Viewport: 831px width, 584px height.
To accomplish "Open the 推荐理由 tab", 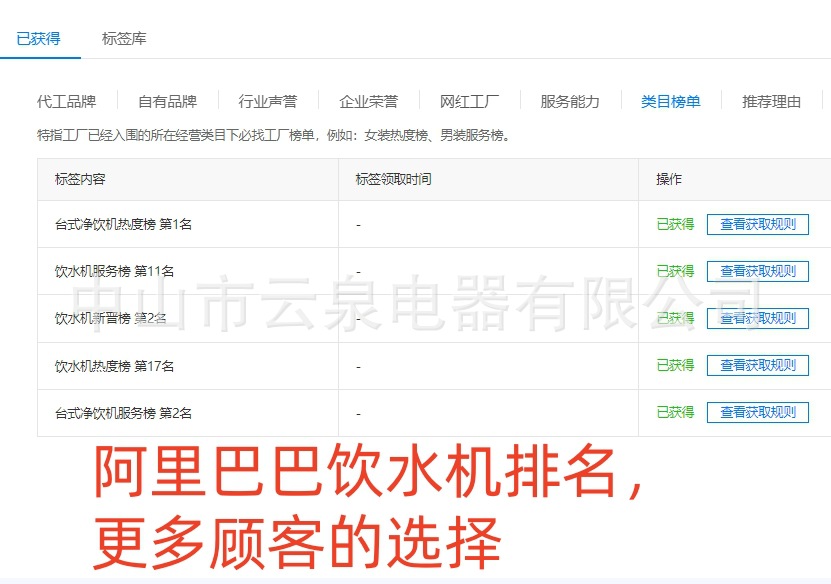I will click(x=772, y=101).
